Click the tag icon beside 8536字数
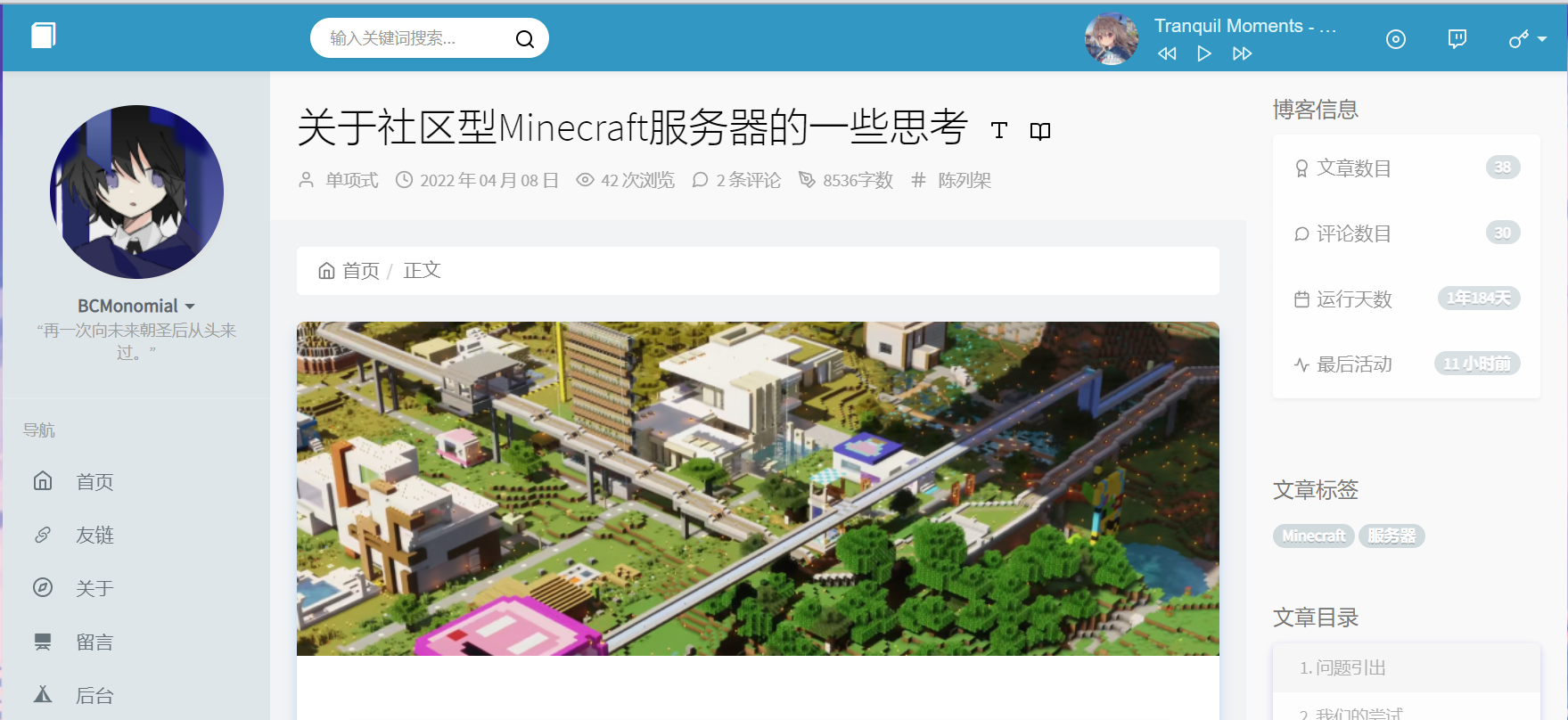 pos(807,180)
